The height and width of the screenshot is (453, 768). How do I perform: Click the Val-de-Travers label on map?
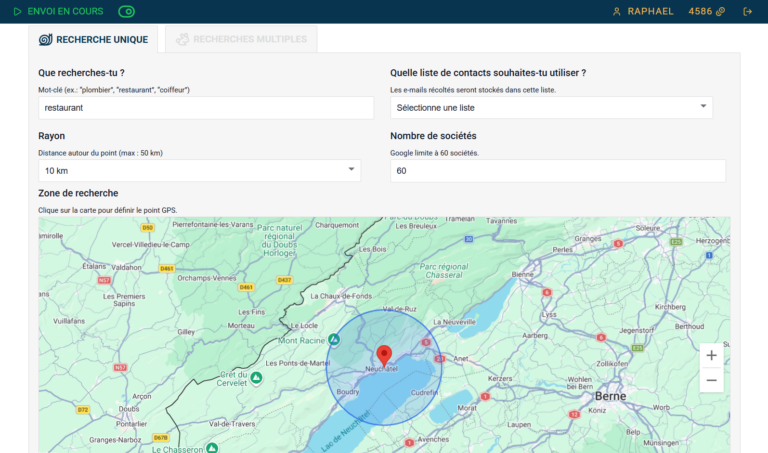click(232, 424)
